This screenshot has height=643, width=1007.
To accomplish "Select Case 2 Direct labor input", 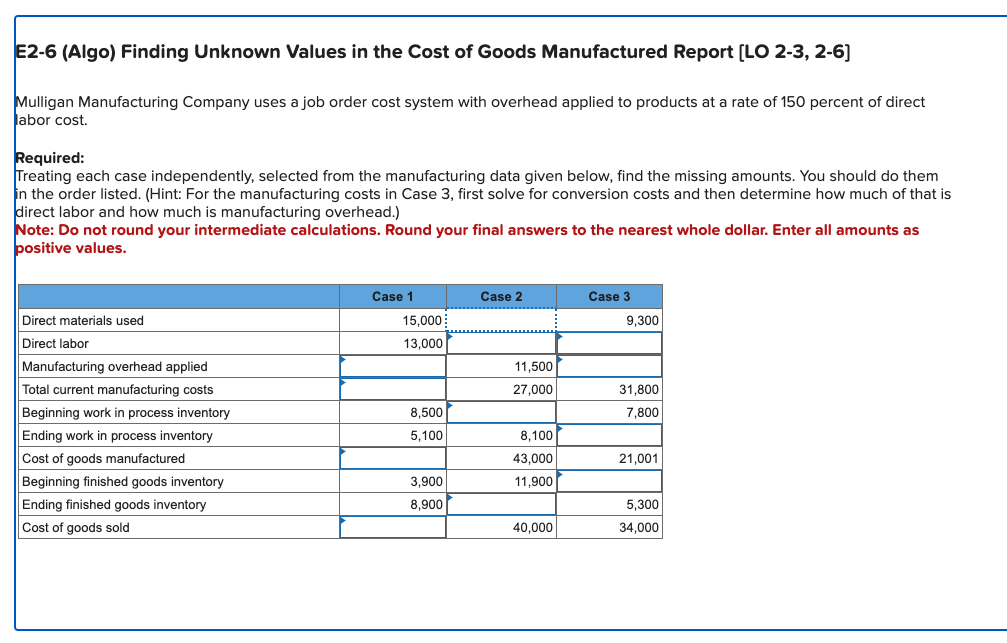I will (x=501, y=343).
